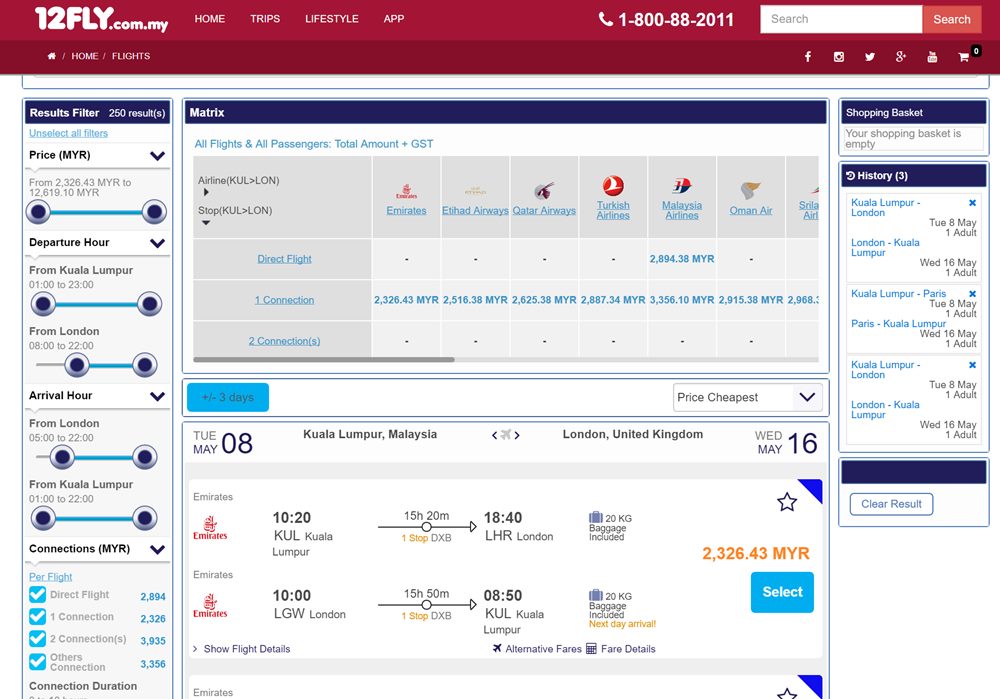Remove last Kuala Lumpur - London history entry
This screenshot has height=699, width=1000.
pyautogui.click(x=973, y=365)
